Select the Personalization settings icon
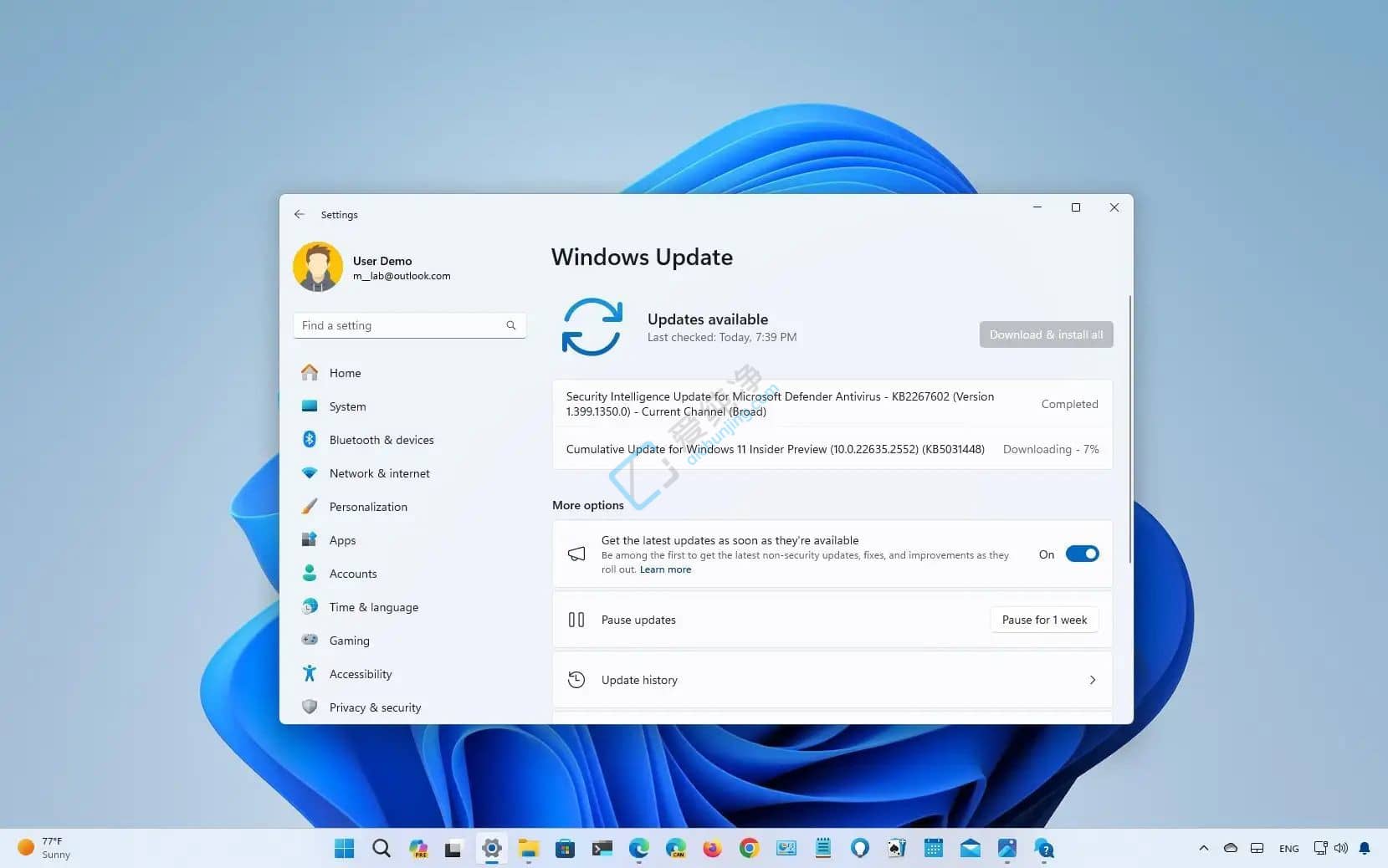 tap(309, 507)
